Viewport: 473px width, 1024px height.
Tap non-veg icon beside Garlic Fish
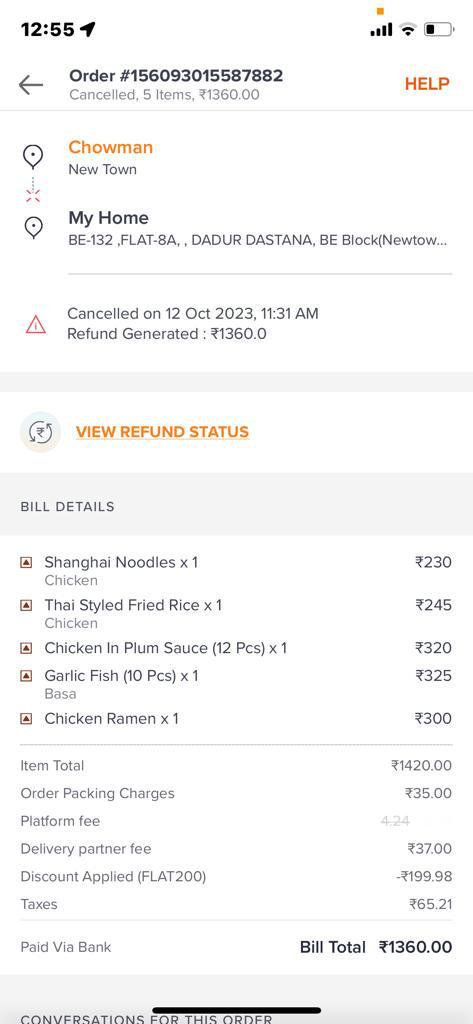pos(26,676)
